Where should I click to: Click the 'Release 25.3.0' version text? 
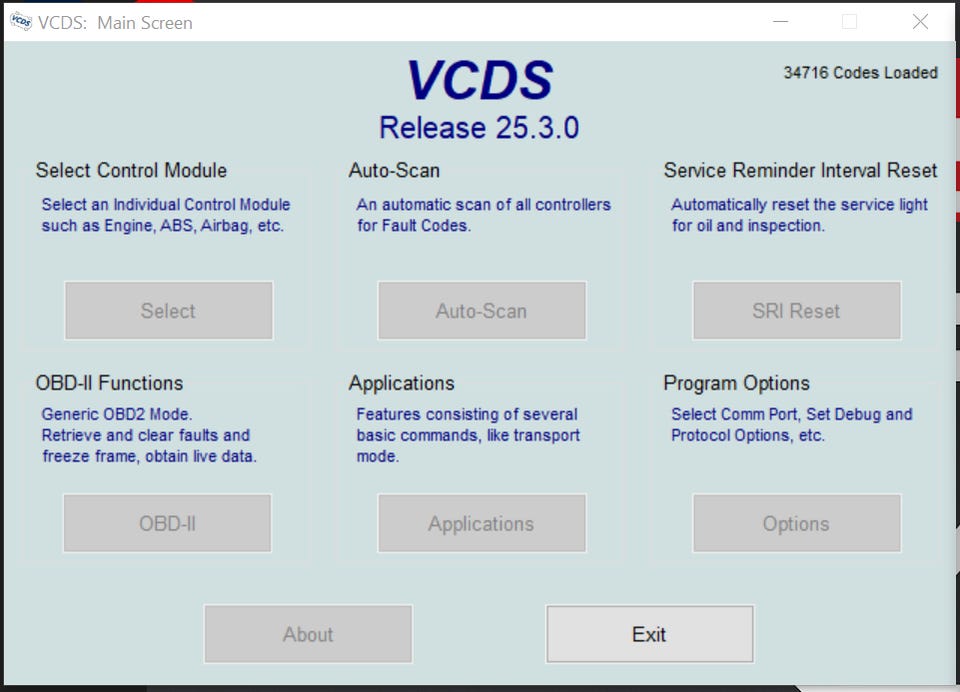(x=479, y=128)
